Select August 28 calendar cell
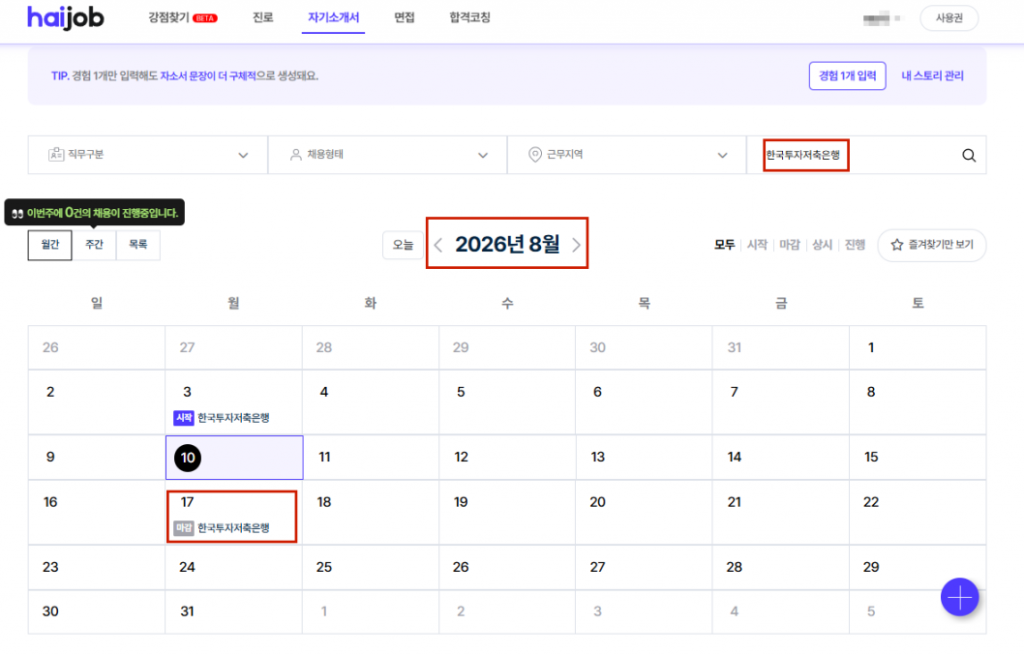Viewport: 1024px width, 655px height. (x=780, y=567)
